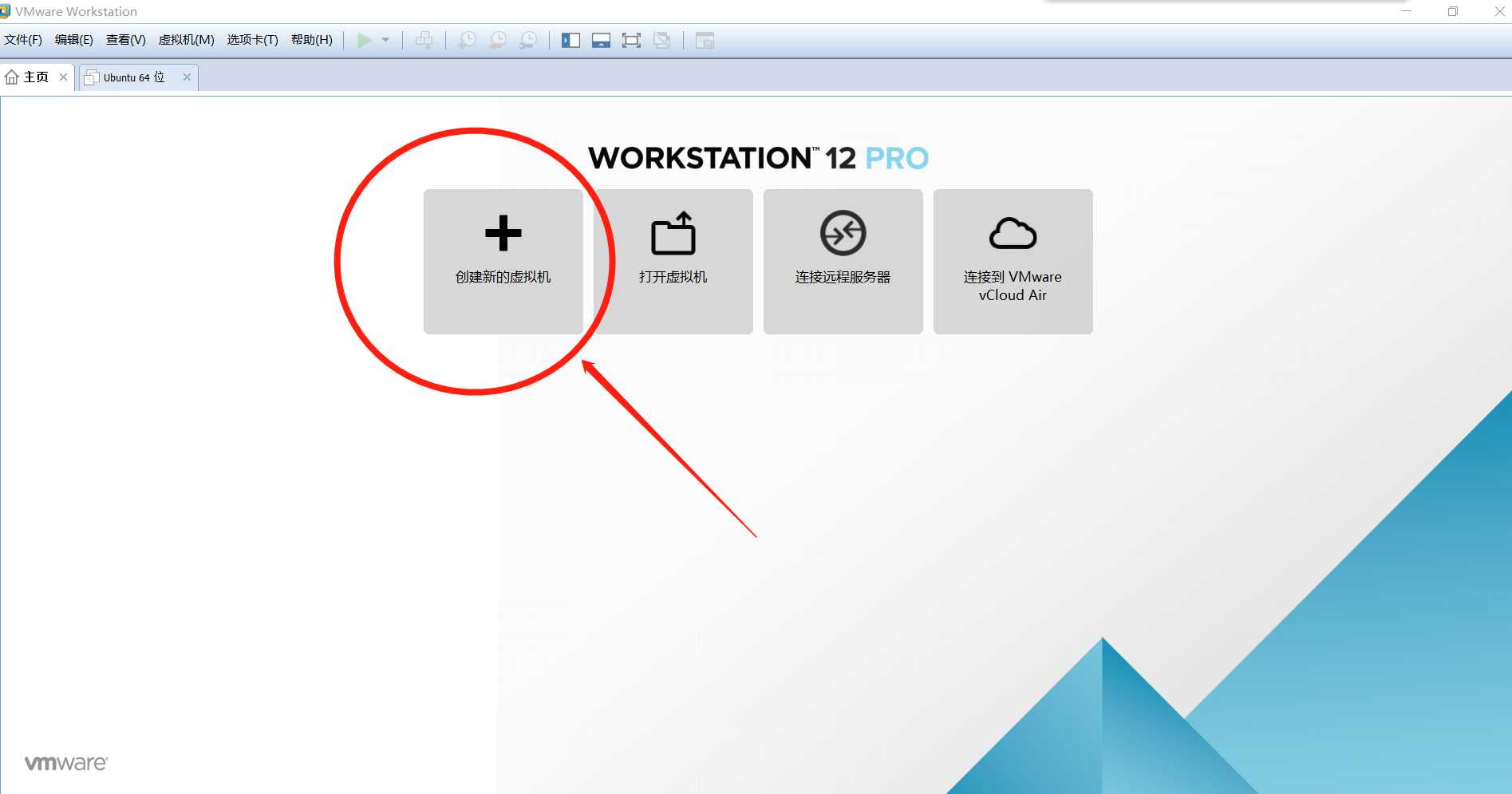
Task: Open the 虚拟机(M) menu
Action: pos(187,40)
